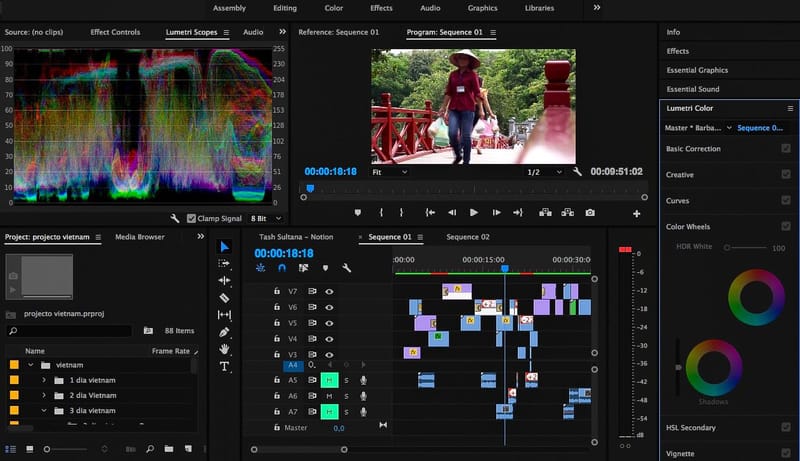The width and height of the screenshot is (800, 461).
Task: Step forward one frame in Program monitor
Action: (x=496, y=213)
